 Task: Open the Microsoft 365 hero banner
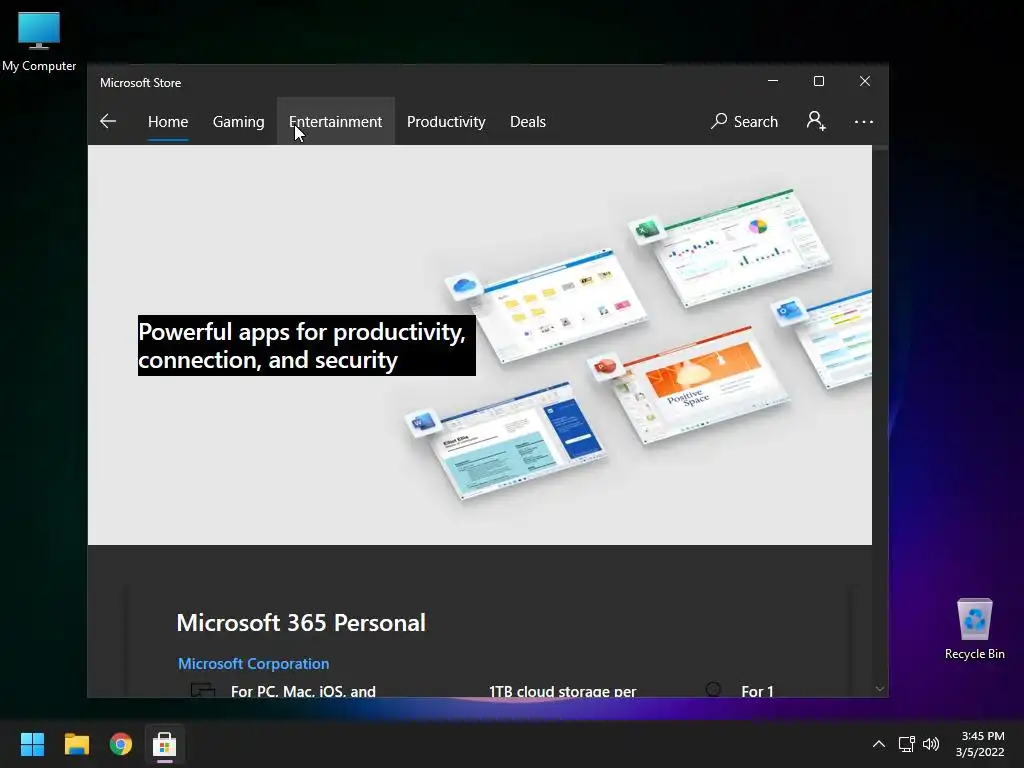479,345
